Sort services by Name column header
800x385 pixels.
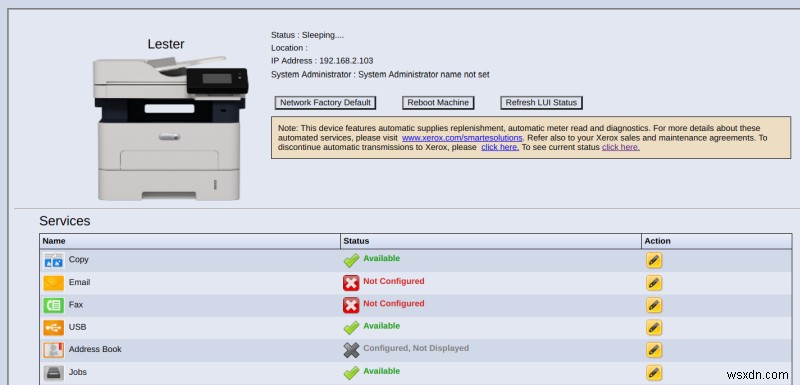pyautogui.click(x=190, y=241)
